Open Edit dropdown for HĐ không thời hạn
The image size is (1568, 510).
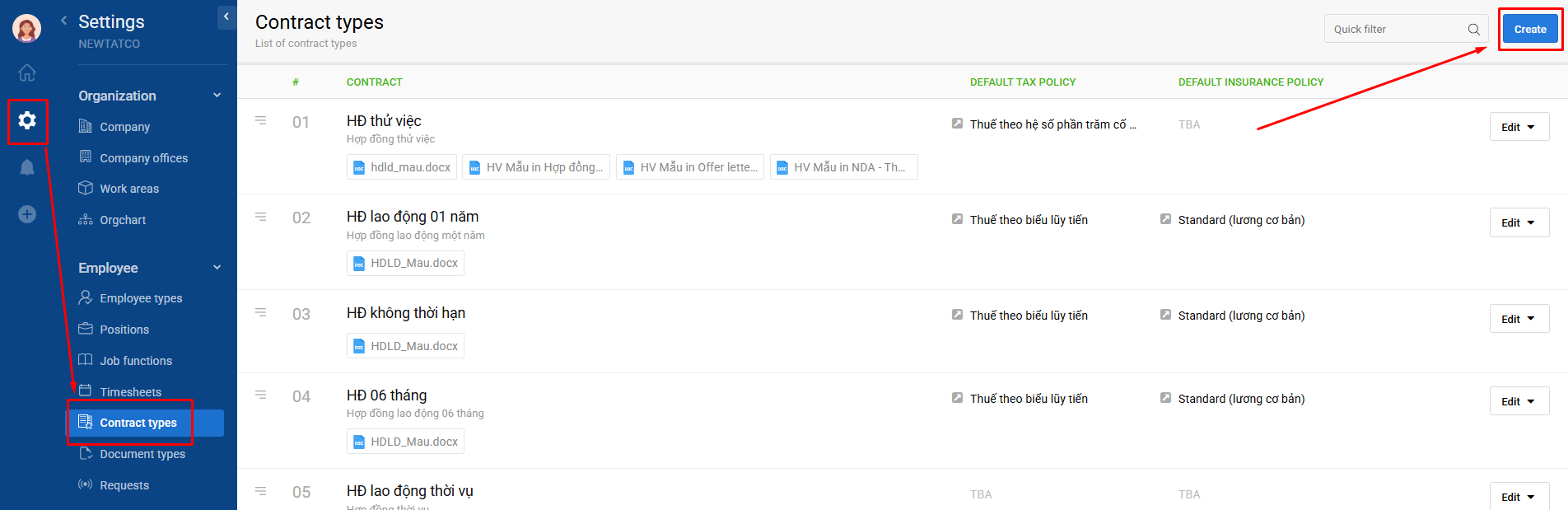coord(1519,319)
